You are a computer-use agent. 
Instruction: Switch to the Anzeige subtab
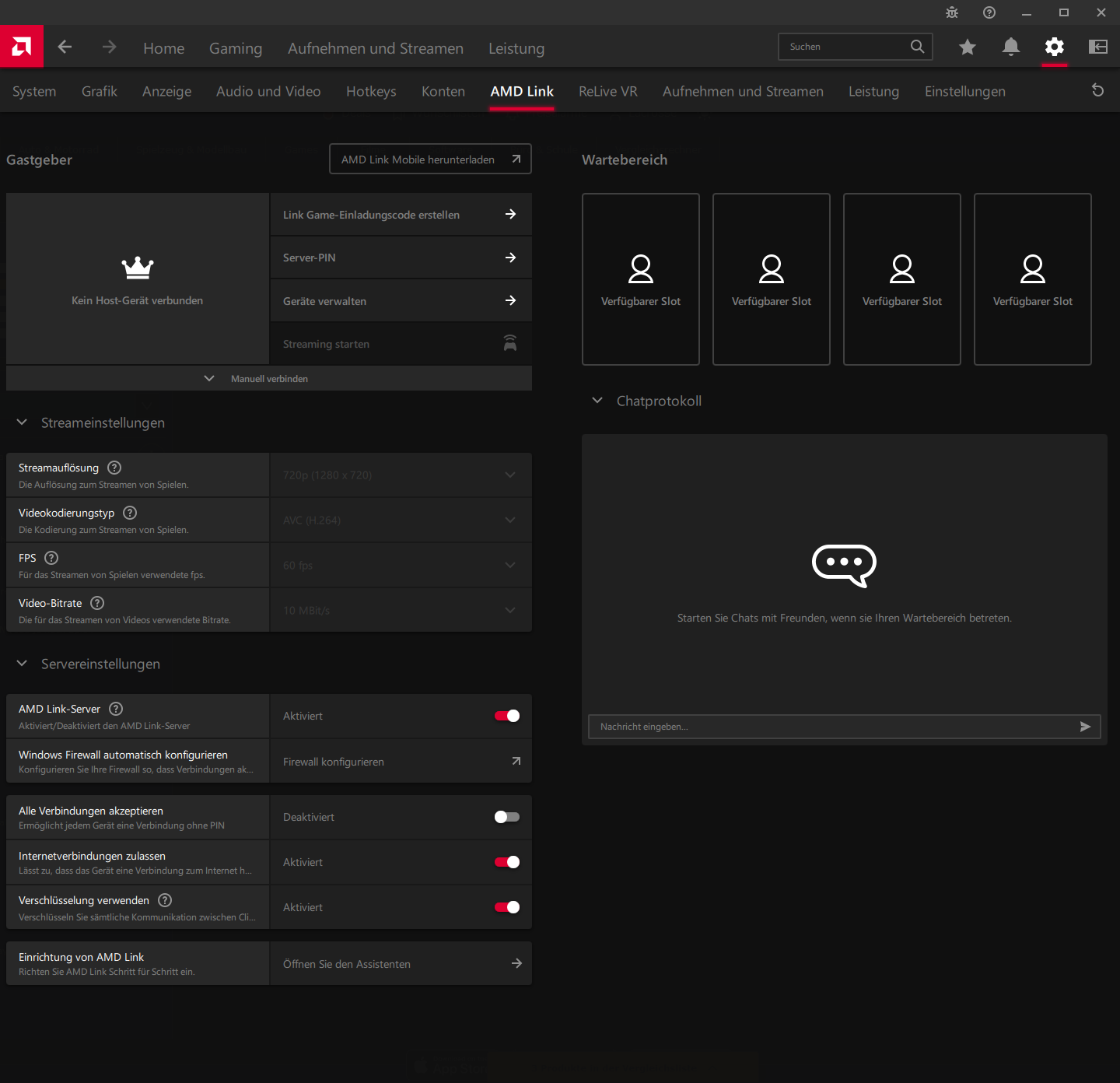click(166, 92)
